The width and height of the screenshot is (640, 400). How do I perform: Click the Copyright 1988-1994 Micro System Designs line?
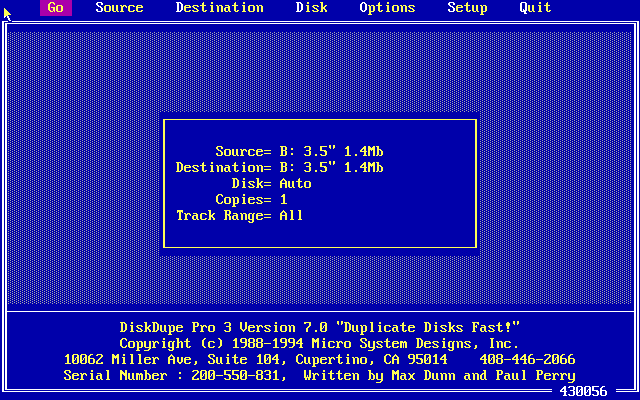click(319, 344)
